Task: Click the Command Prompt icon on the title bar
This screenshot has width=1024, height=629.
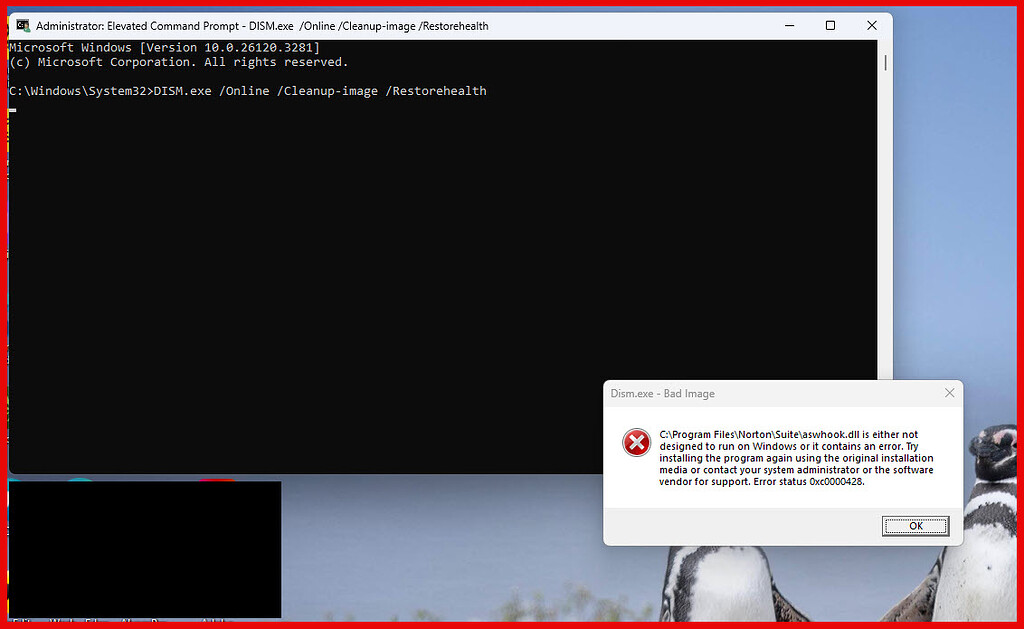Action: (22, 25)
